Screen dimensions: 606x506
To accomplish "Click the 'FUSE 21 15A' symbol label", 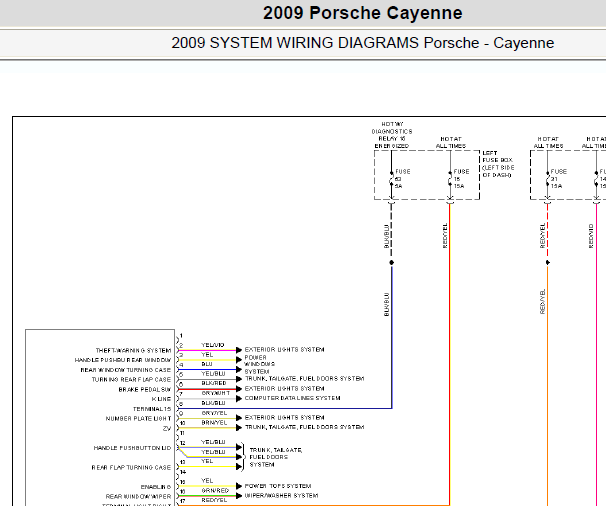I will [558, 179].
